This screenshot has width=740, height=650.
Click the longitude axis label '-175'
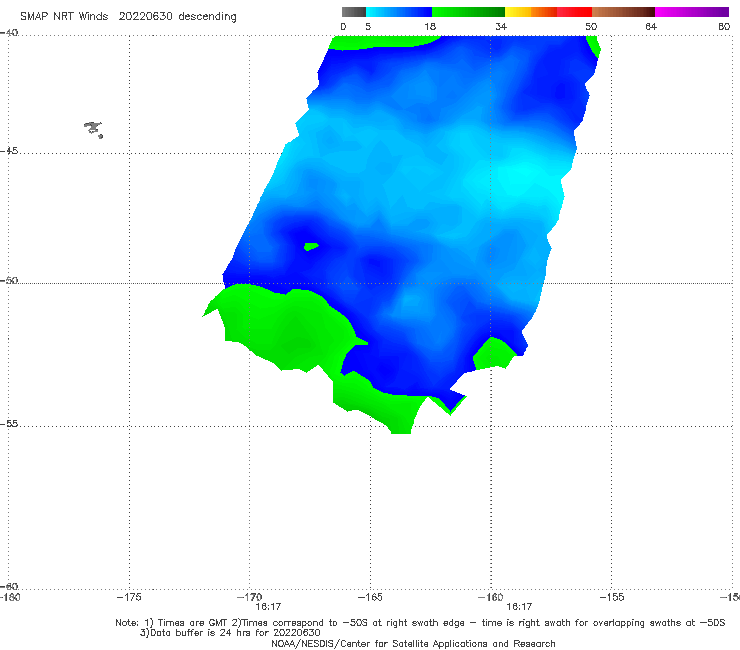(129, 597)
